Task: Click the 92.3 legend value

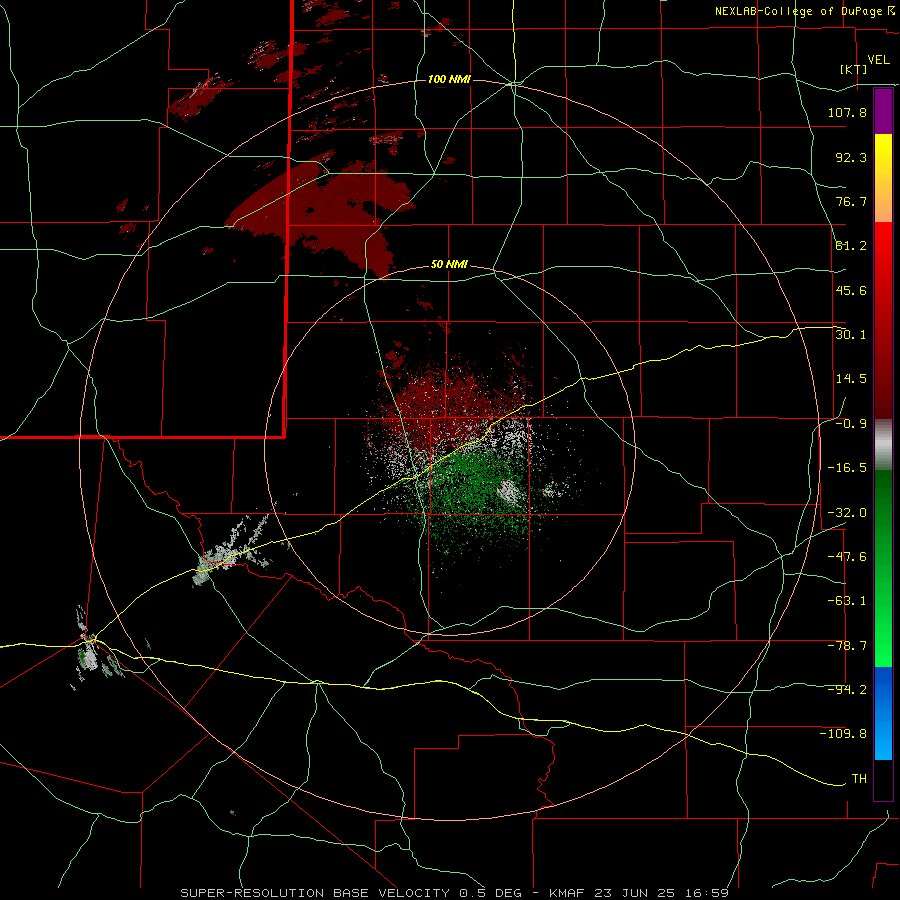Action: click(x=851, y=157)
